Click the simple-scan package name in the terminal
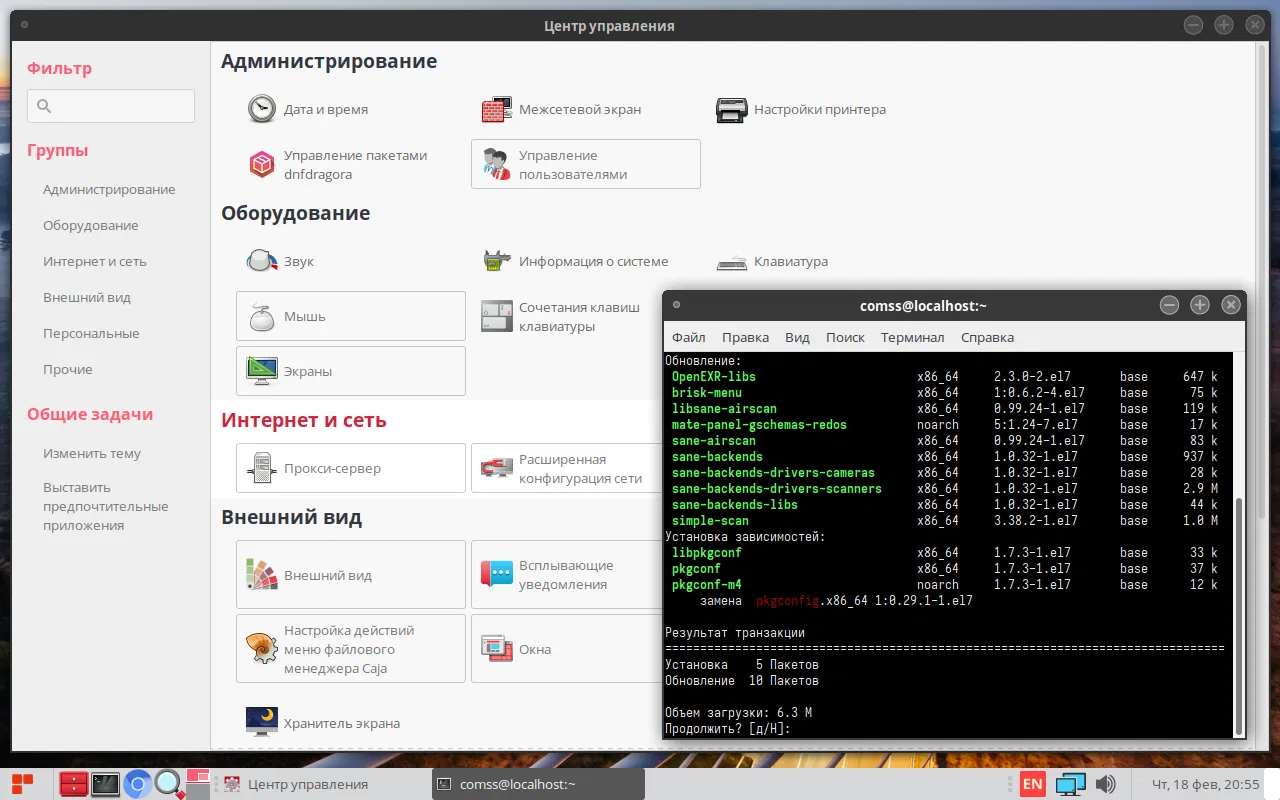 [710, 521]
